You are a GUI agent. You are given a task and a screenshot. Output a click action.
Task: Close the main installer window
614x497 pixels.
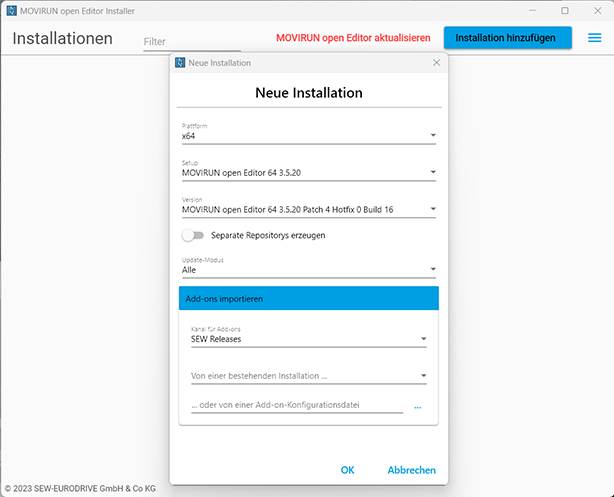point(597,10)
